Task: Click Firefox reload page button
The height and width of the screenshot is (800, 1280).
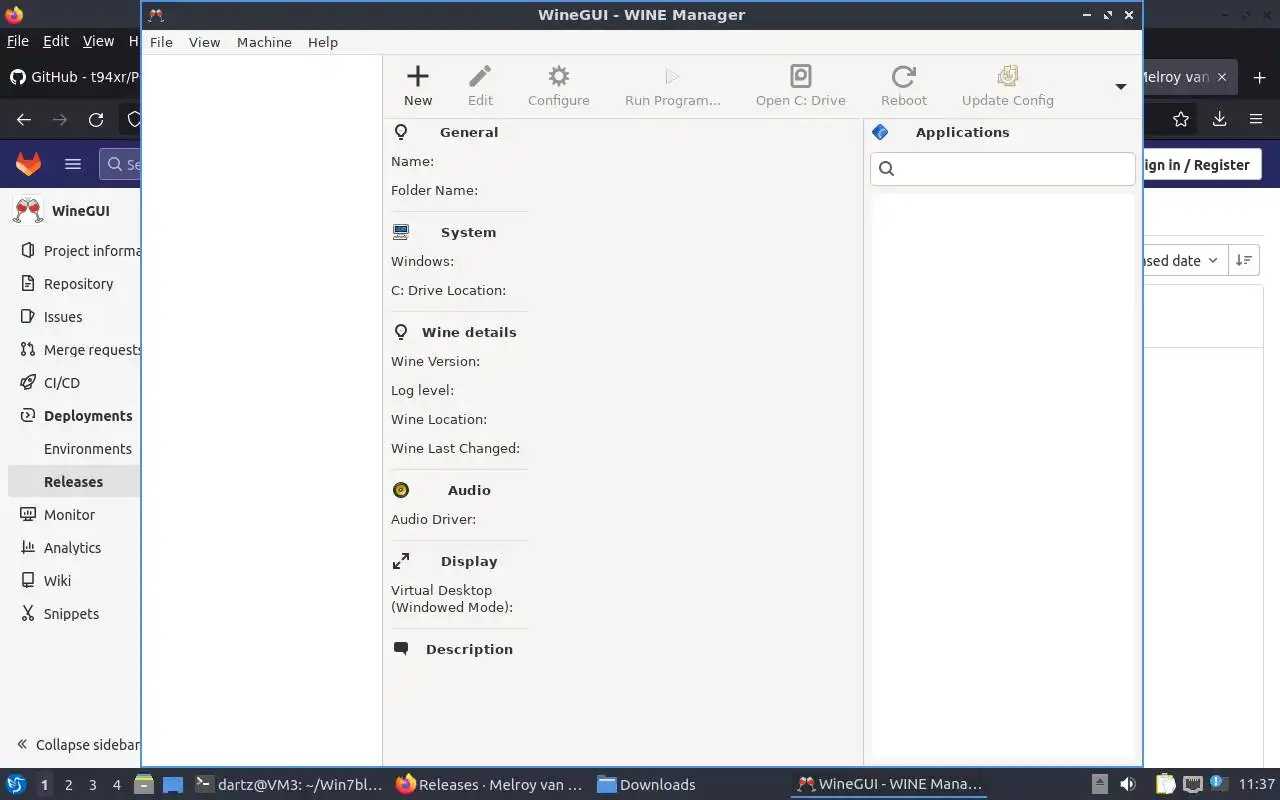Action: click(96, 119)
